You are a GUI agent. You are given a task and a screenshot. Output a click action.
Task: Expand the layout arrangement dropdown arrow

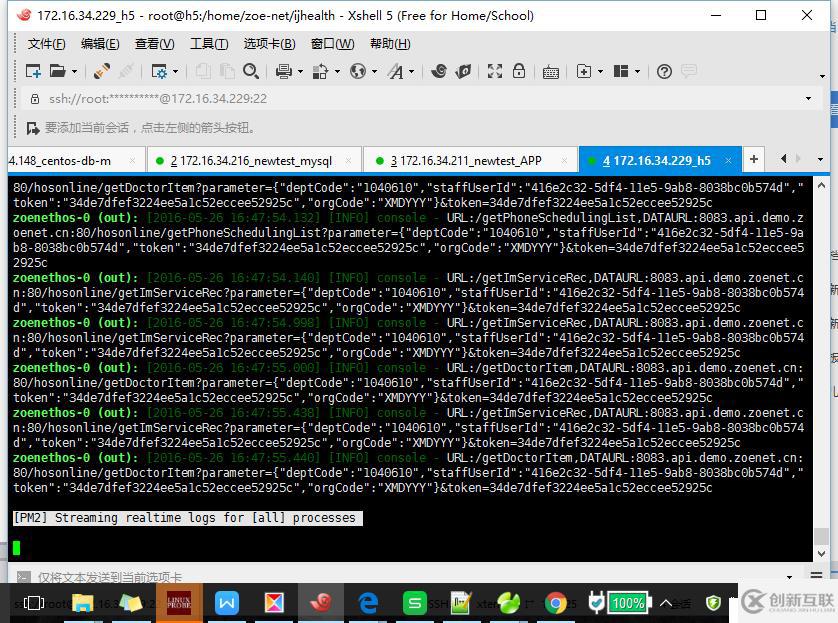point(638,71)
